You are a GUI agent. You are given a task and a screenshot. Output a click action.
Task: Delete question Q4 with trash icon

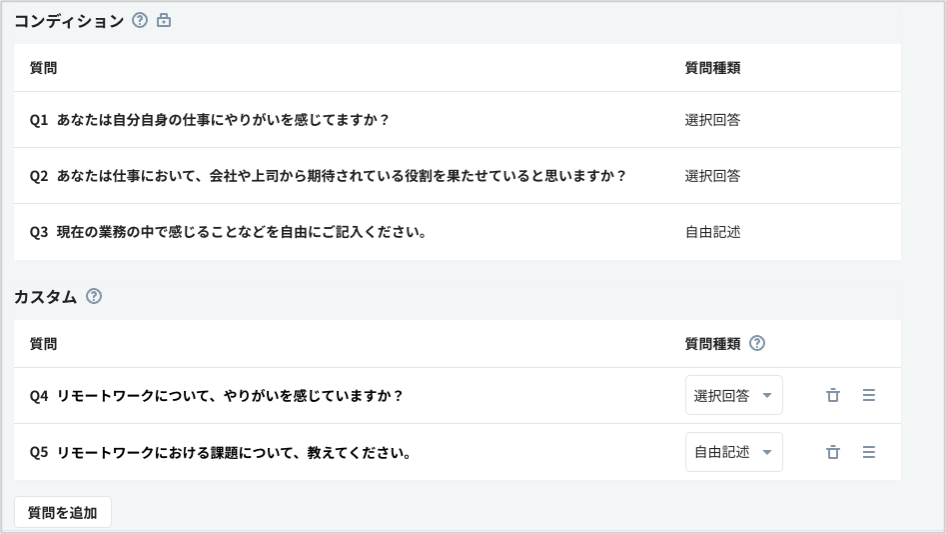[832, 395]
